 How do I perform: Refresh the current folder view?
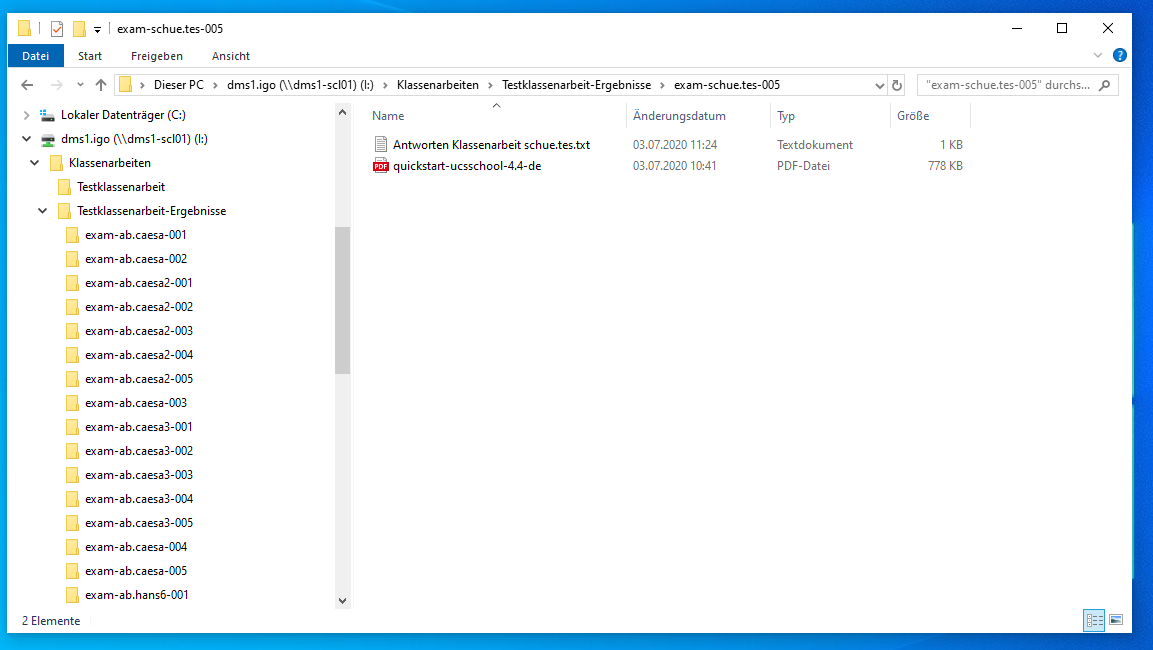(896, 85)
